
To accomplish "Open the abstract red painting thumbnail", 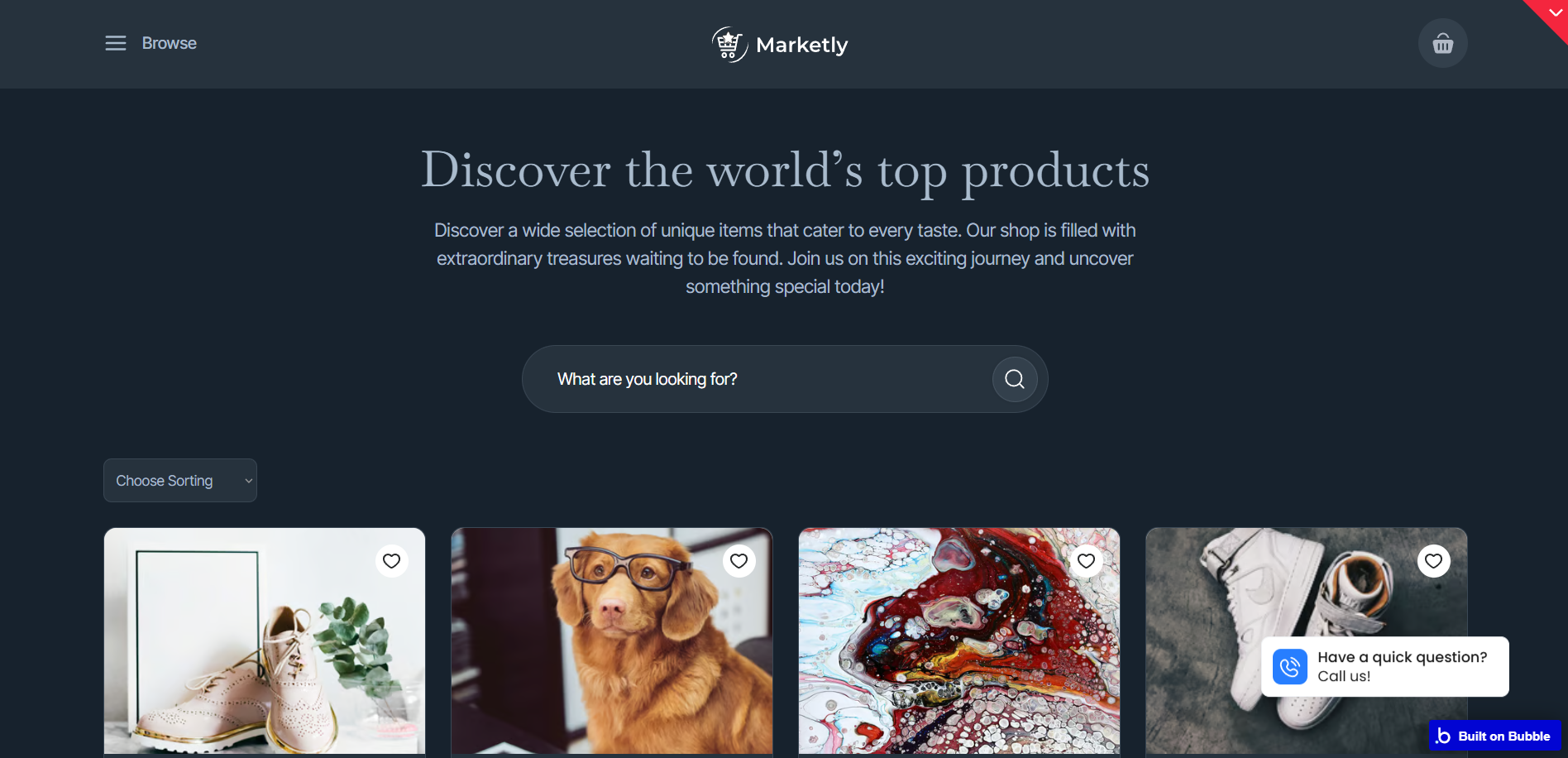I will [959, 640].
